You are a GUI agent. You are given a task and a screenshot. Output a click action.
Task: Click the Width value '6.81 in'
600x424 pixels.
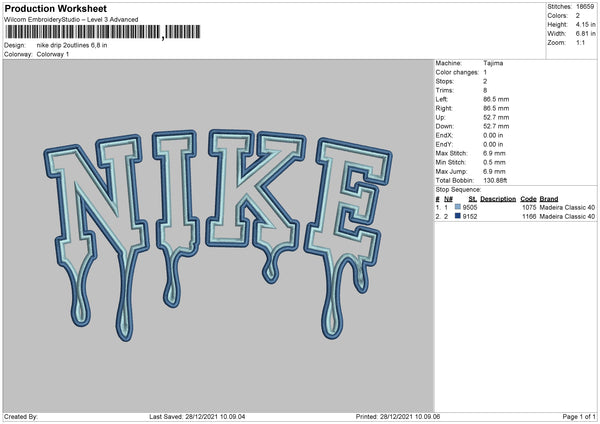click(x=585, y=34)
